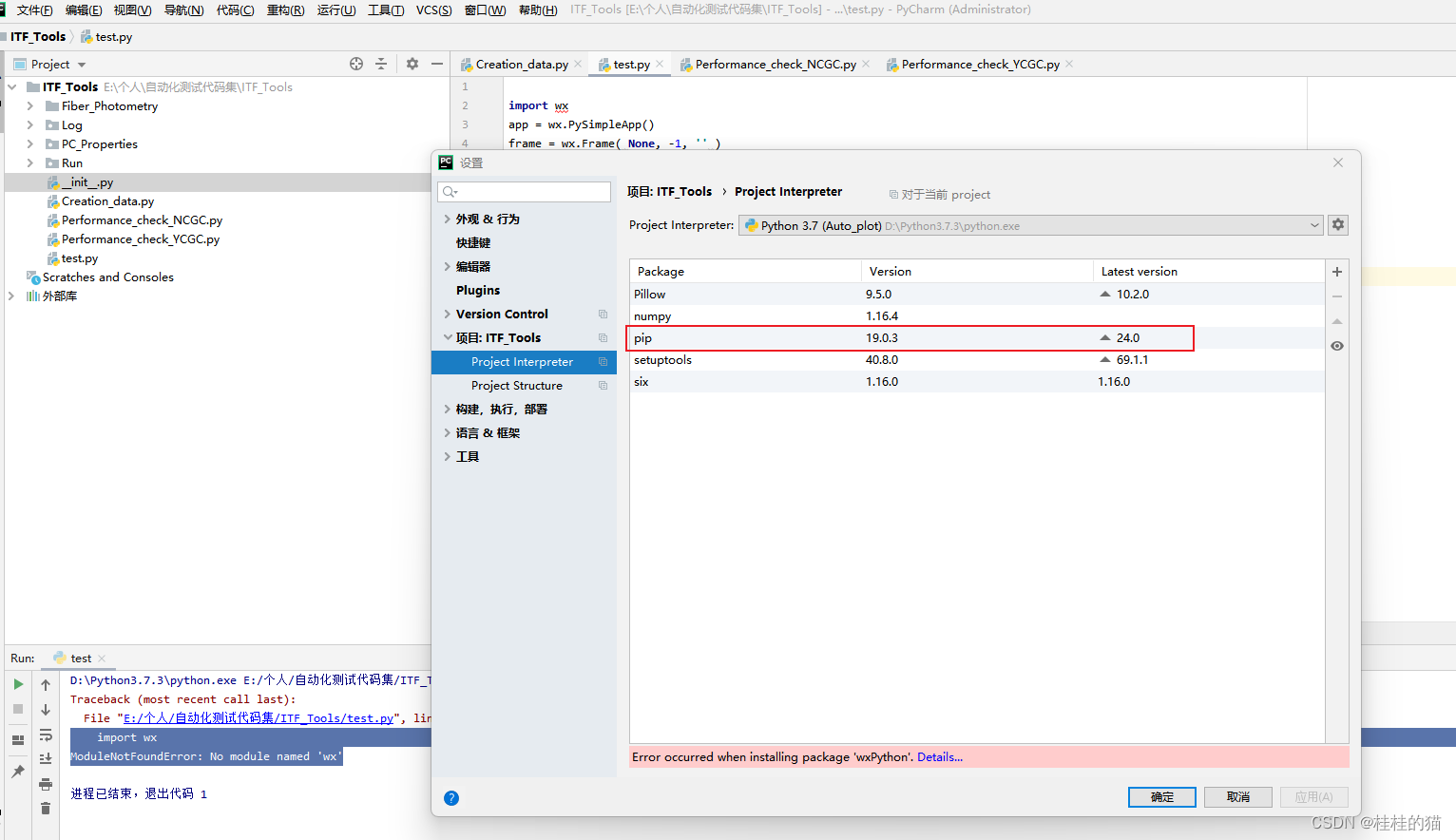Viewport: 1456px width, 840px height.
Task: Expand the Log folder in tree
Action: pyautogui.click(x=30, y=125)
